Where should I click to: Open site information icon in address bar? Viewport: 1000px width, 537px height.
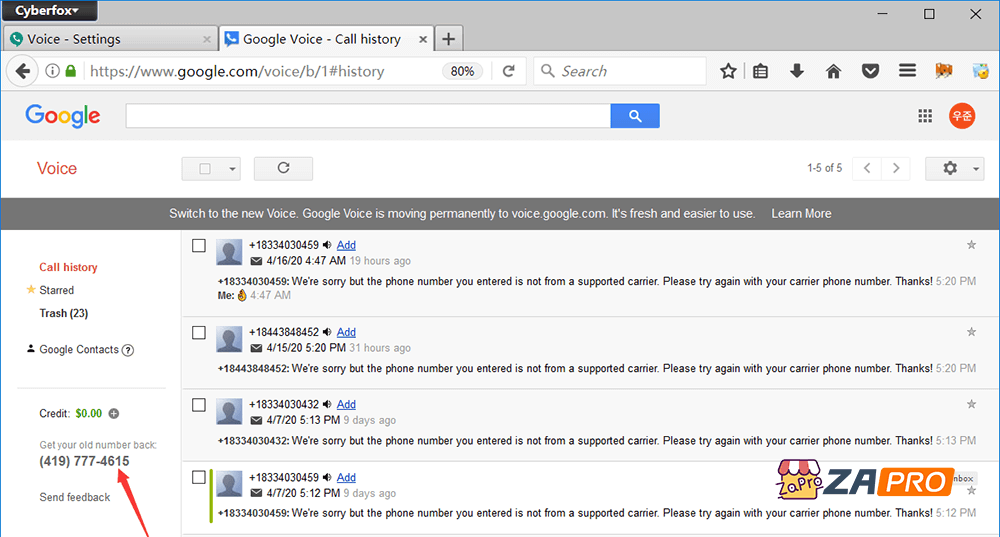point(52,71)
